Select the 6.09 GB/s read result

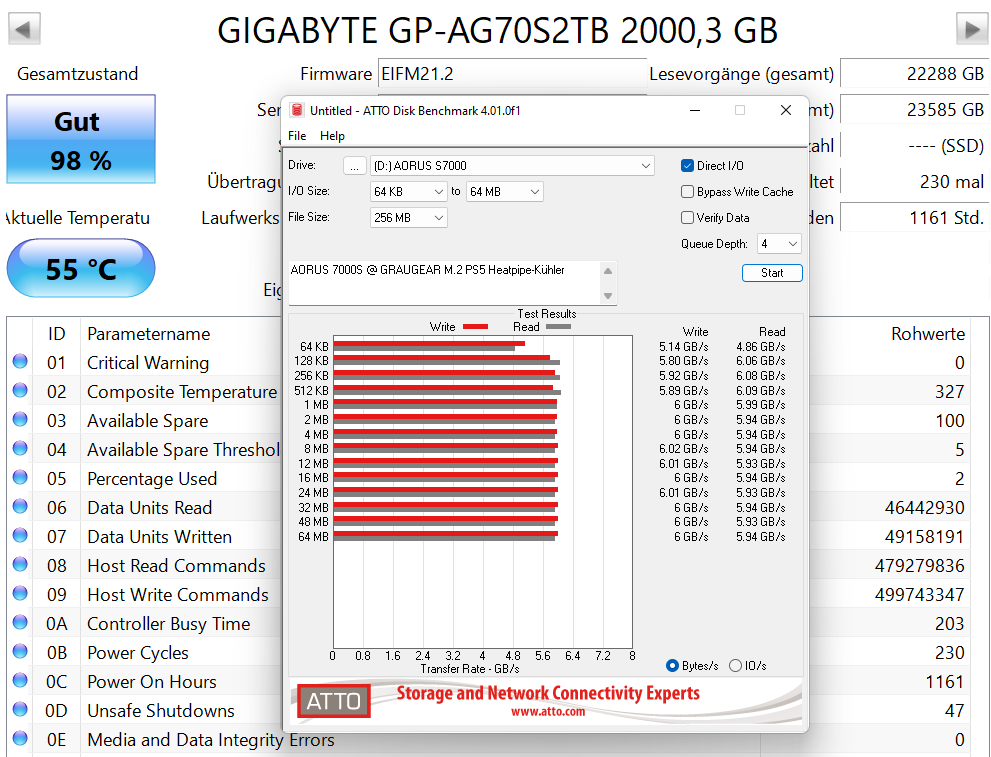tap(760, 391)
